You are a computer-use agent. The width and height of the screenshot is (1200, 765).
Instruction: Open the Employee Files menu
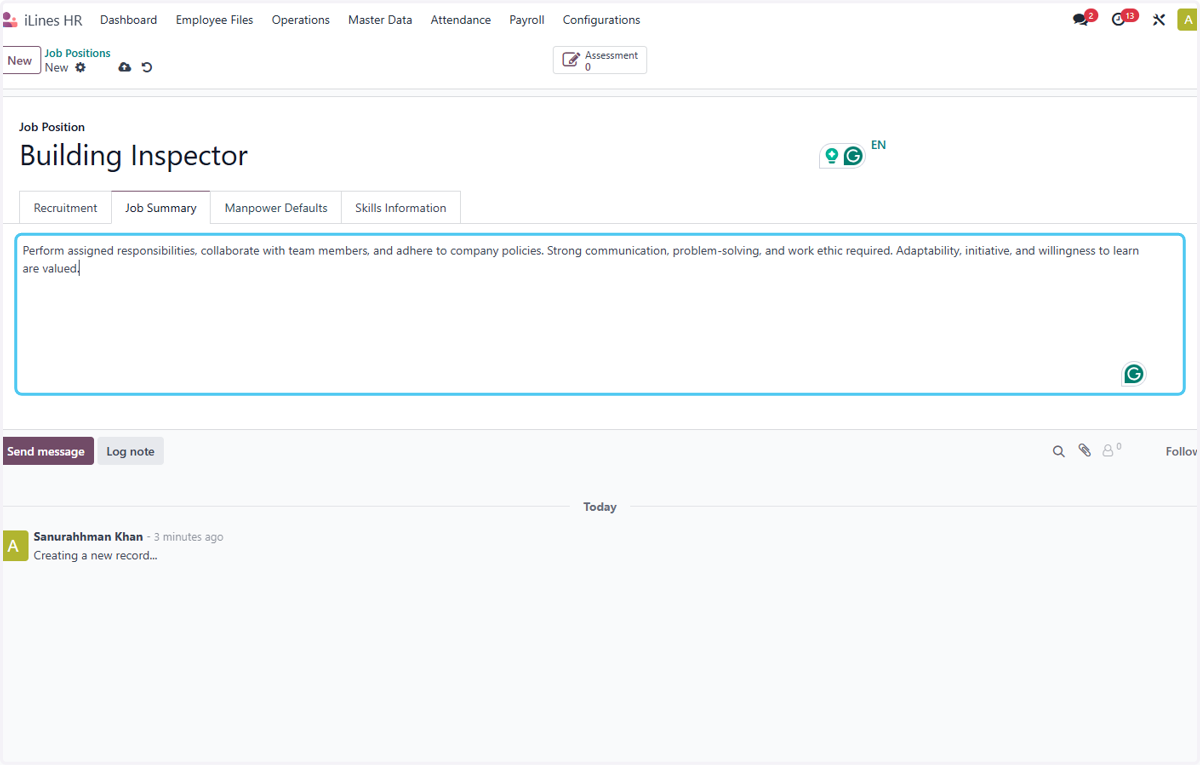pos(214,20)
